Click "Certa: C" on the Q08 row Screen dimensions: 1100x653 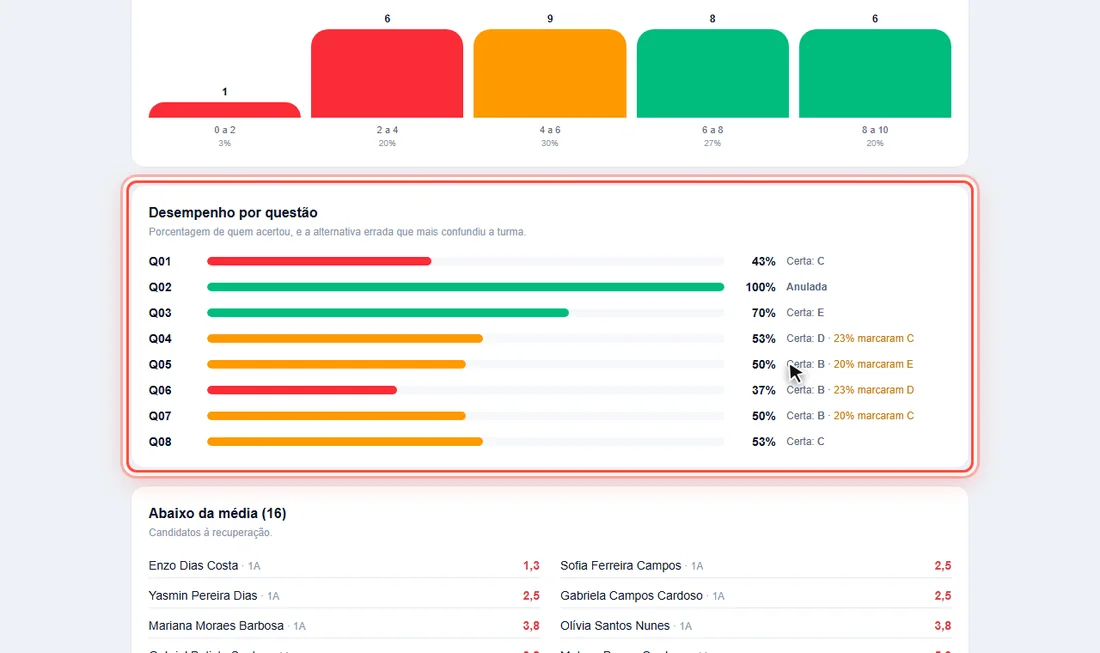point(805,441)
